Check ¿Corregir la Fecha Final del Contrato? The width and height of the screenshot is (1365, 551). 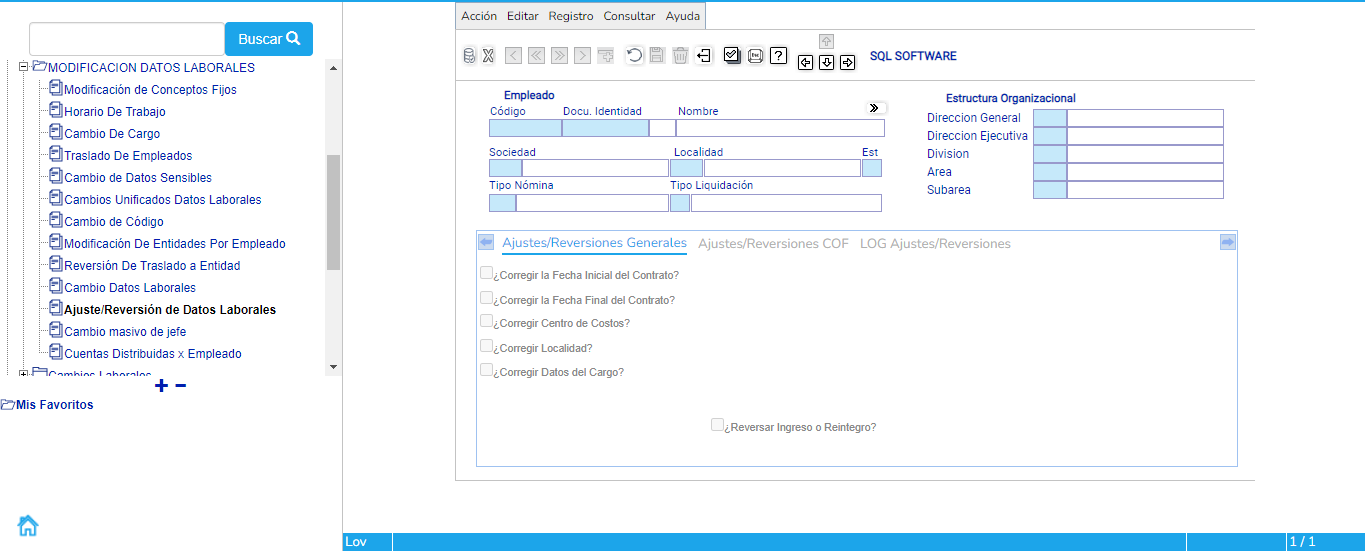pos(486,298)
